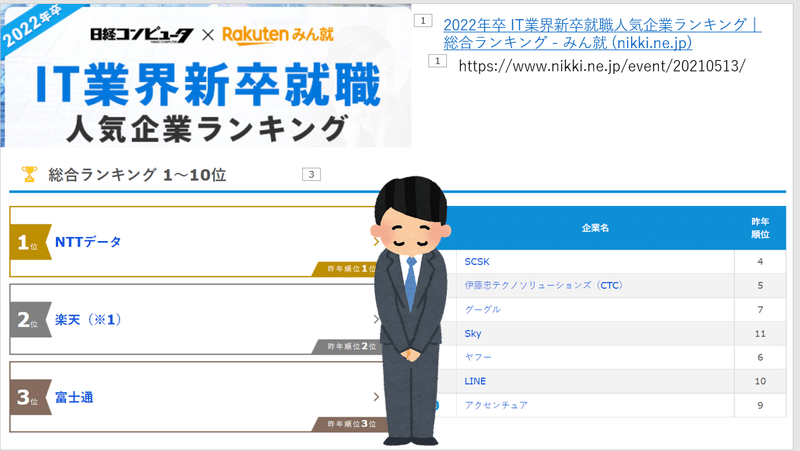Image resolution: width=800 pixels, height=451 pixels.
Task: Click the 総合ランキング 1〜10位 heading
Action: click(137, 175)
